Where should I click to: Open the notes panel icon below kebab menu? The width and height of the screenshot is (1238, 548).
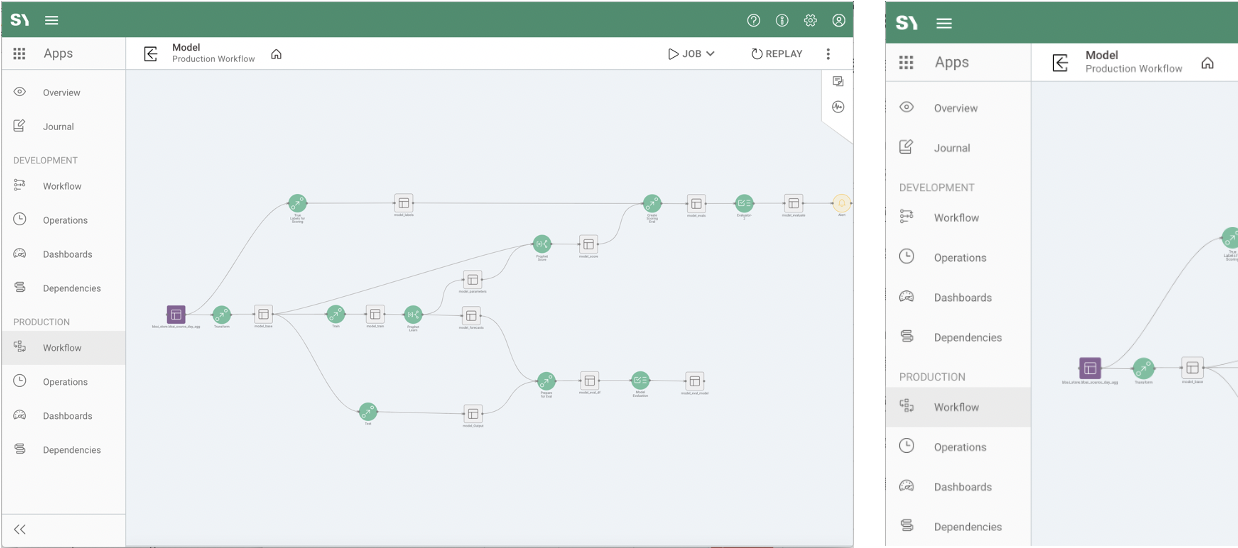[x=838, y=81]
